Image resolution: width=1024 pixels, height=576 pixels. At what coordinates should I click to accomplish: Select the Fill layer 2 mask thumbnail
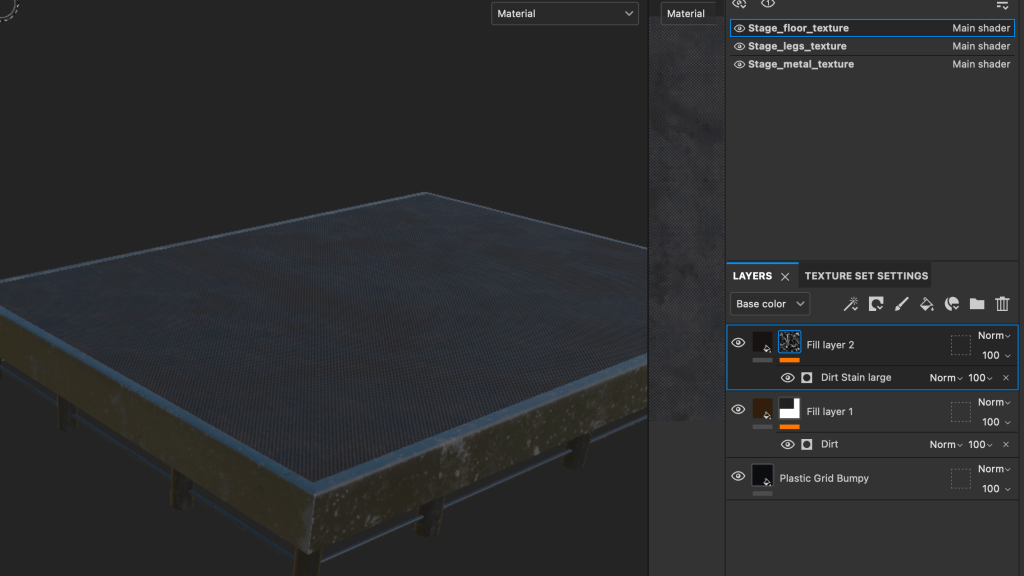point(789,342)
